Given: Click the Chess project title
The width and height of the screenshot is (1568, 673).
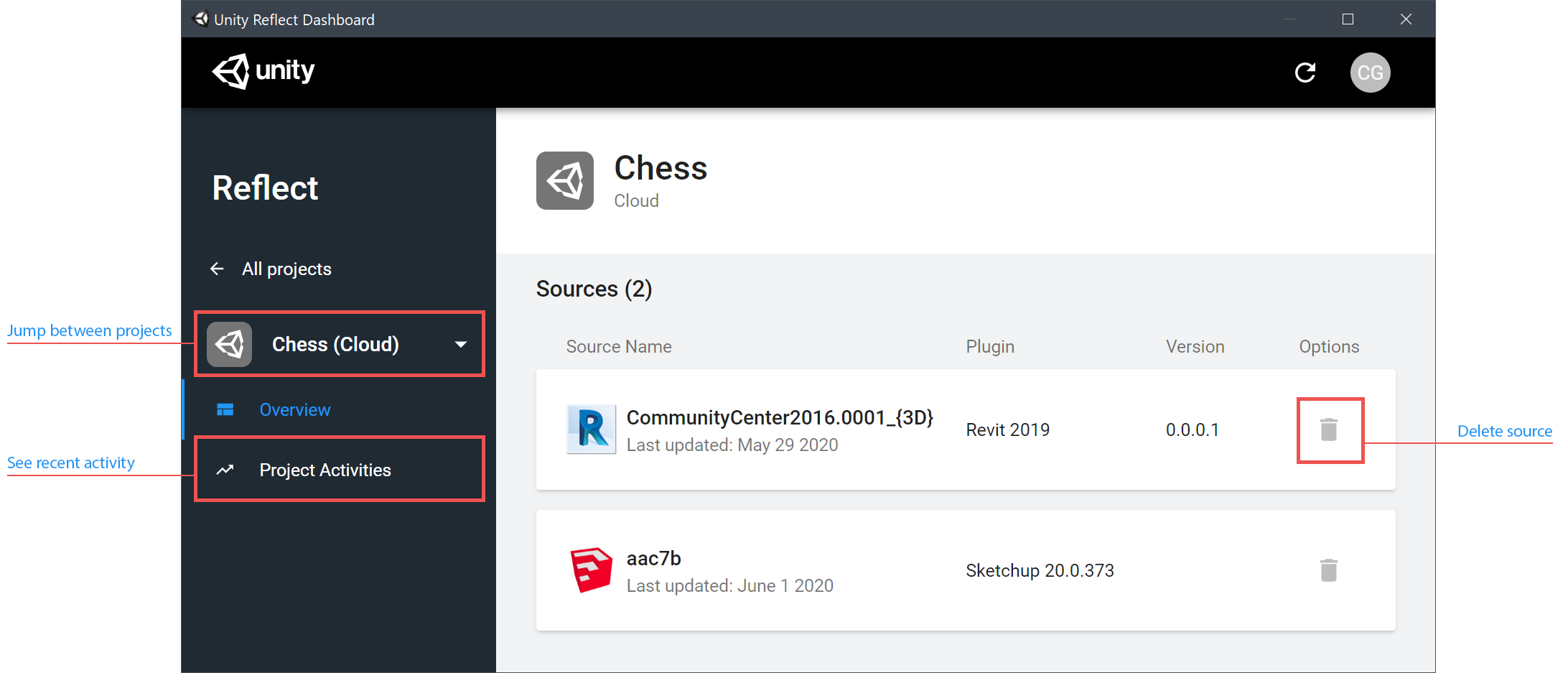Looking at the screenshot, I should [x=661, y=168].
